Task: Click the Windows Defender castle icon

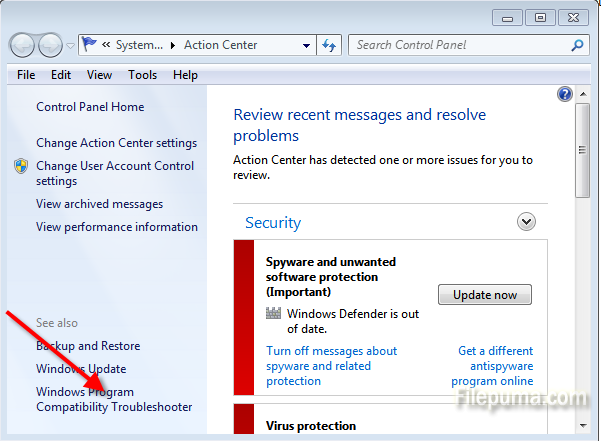Action: 274,314
